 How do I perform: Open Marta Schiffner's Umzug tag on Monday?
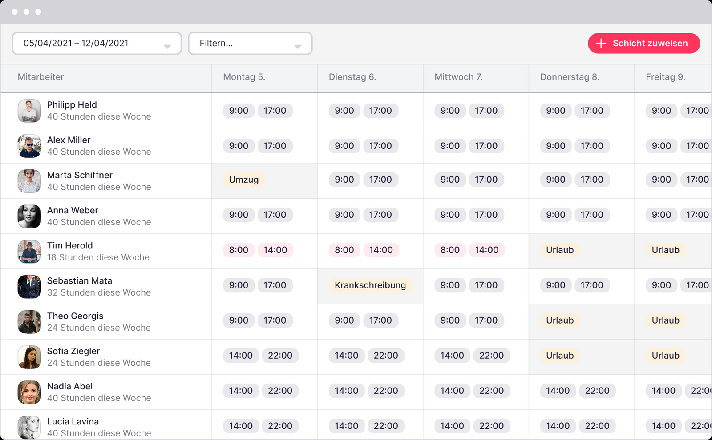coord(244,180)
